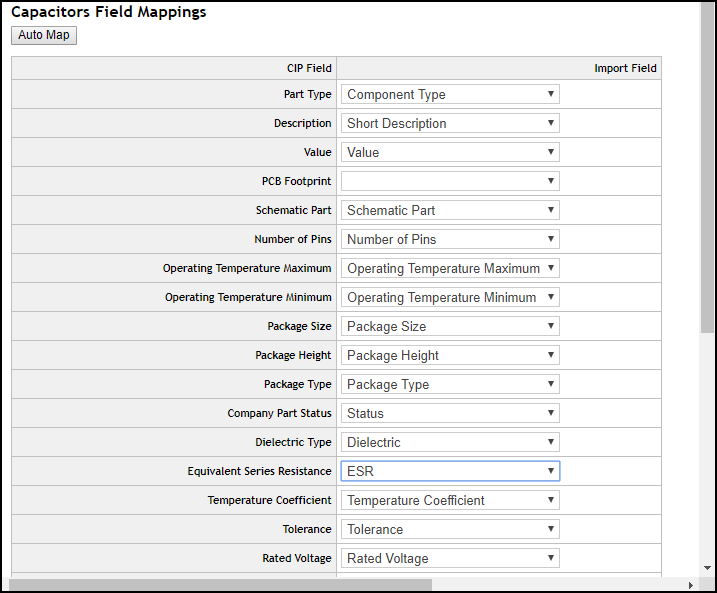This screenshot has height=593, width=717.
Task: Click the Equivalent Series Resistance label
Action: tap(259, 471)
